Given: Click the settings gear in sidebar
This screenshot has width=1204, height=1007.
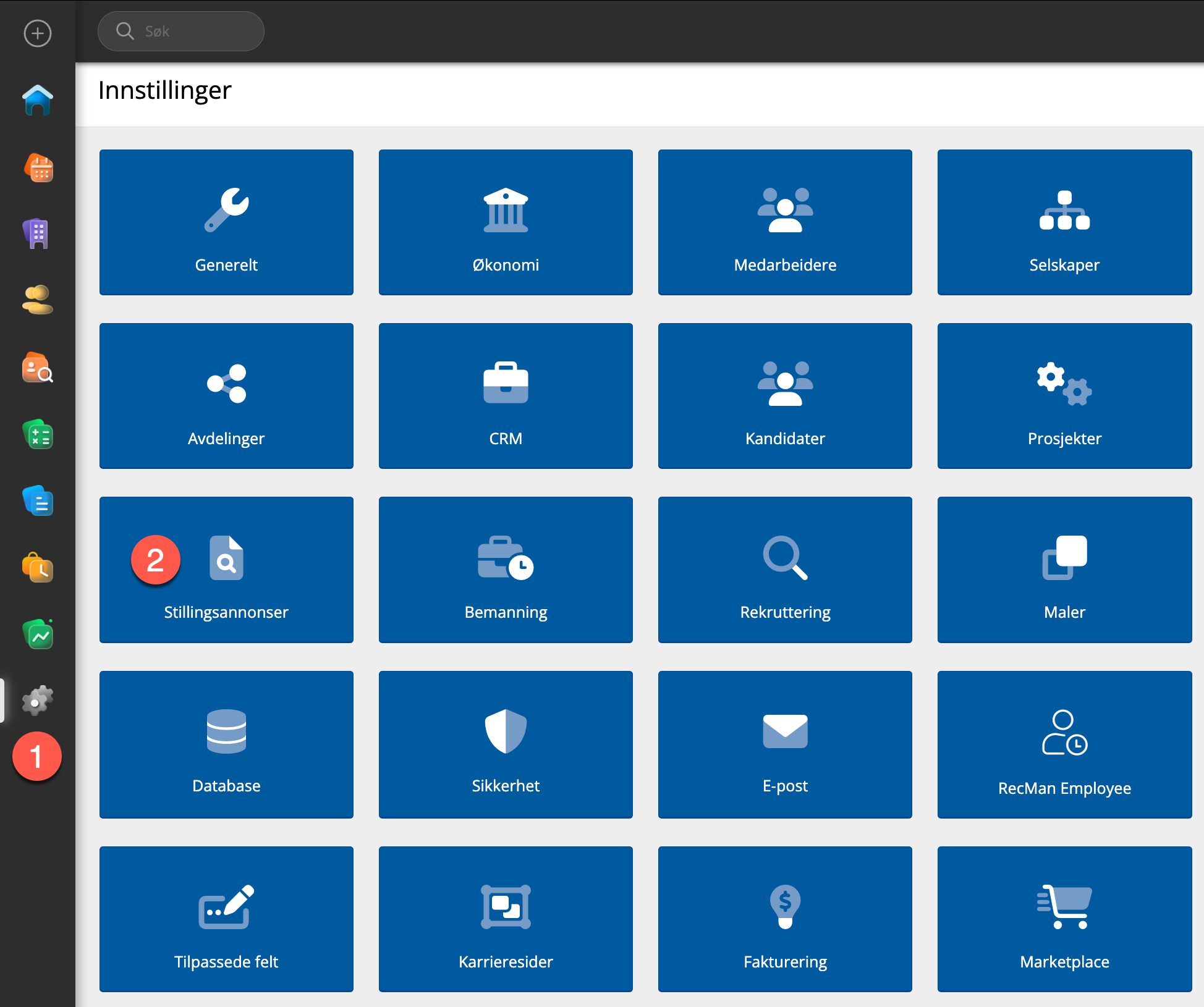Looking at the screenshot, I should pos(38,701).
